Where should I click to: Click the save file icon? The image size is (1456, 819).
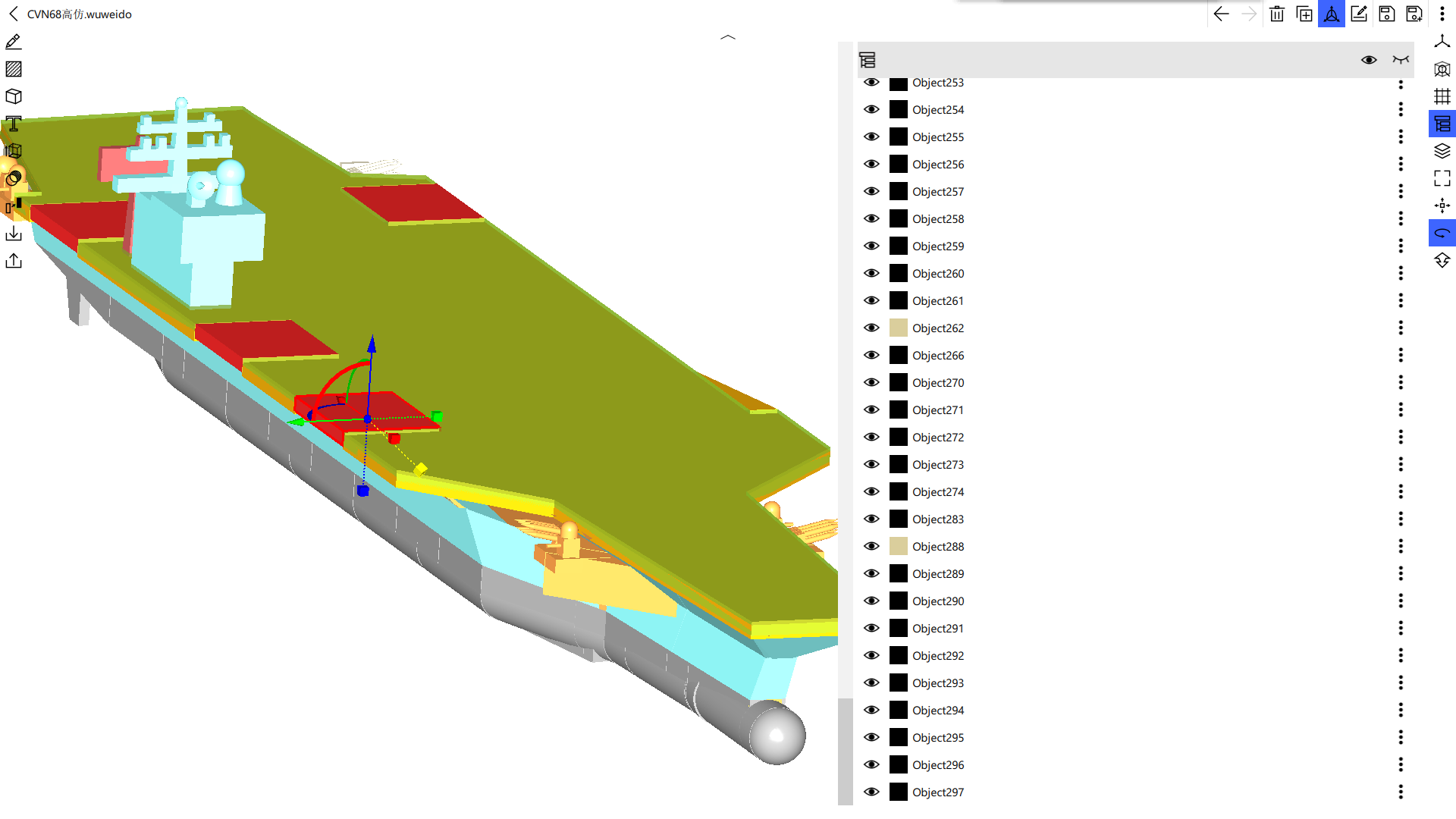[1387, 14]
